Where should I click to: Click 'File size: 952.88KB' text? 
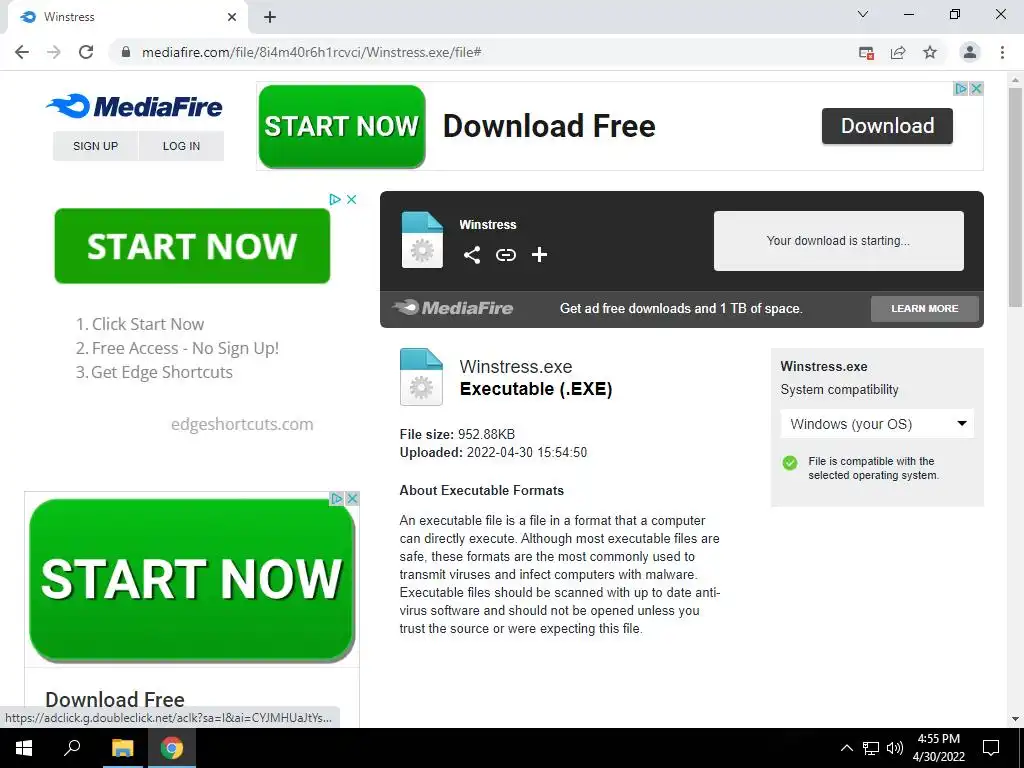point(457,434)
